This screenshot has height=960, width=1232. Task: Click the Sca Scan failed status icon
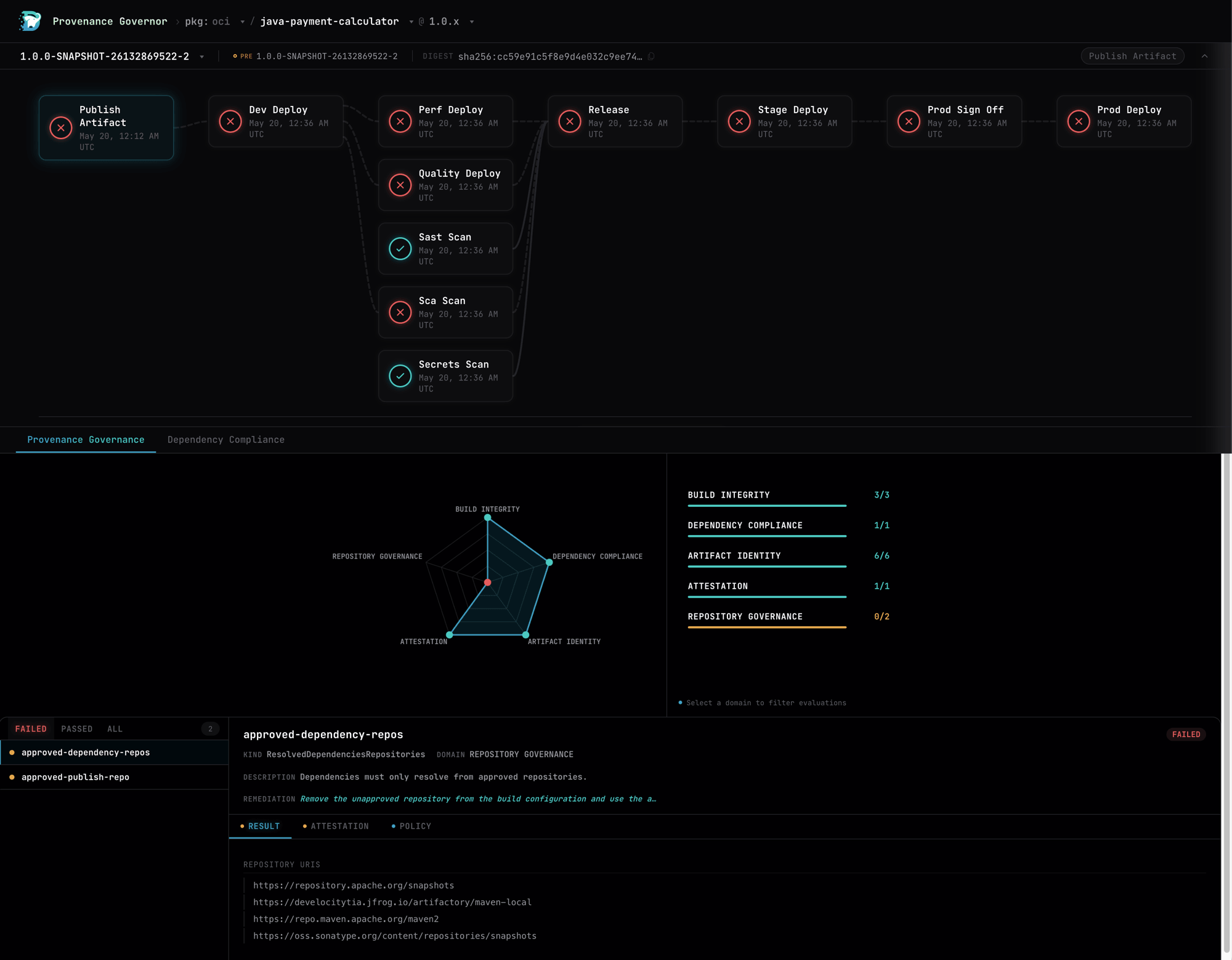(400, 312)
